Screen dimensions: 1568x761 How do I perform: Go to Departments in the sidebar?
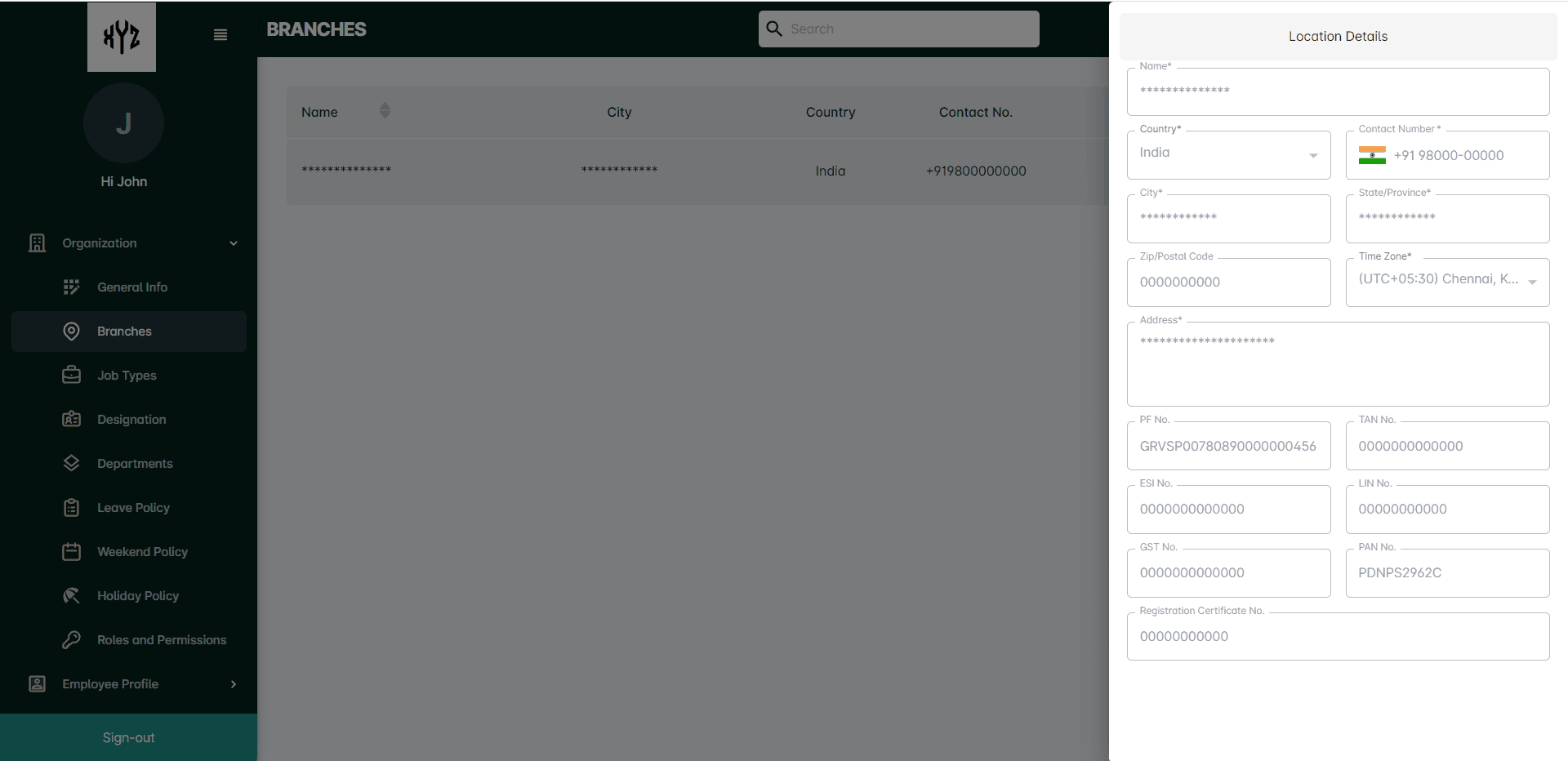135,463
